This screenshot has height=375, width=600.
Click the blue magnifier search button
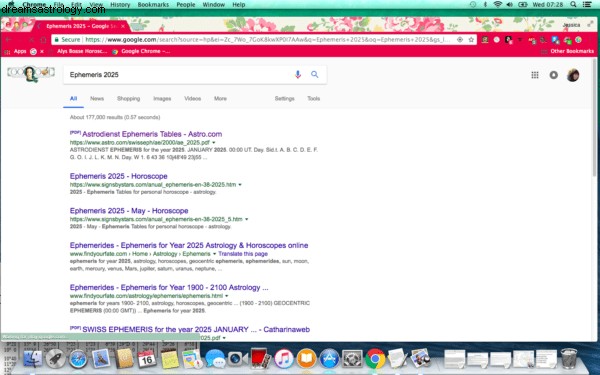pos(315,75)
